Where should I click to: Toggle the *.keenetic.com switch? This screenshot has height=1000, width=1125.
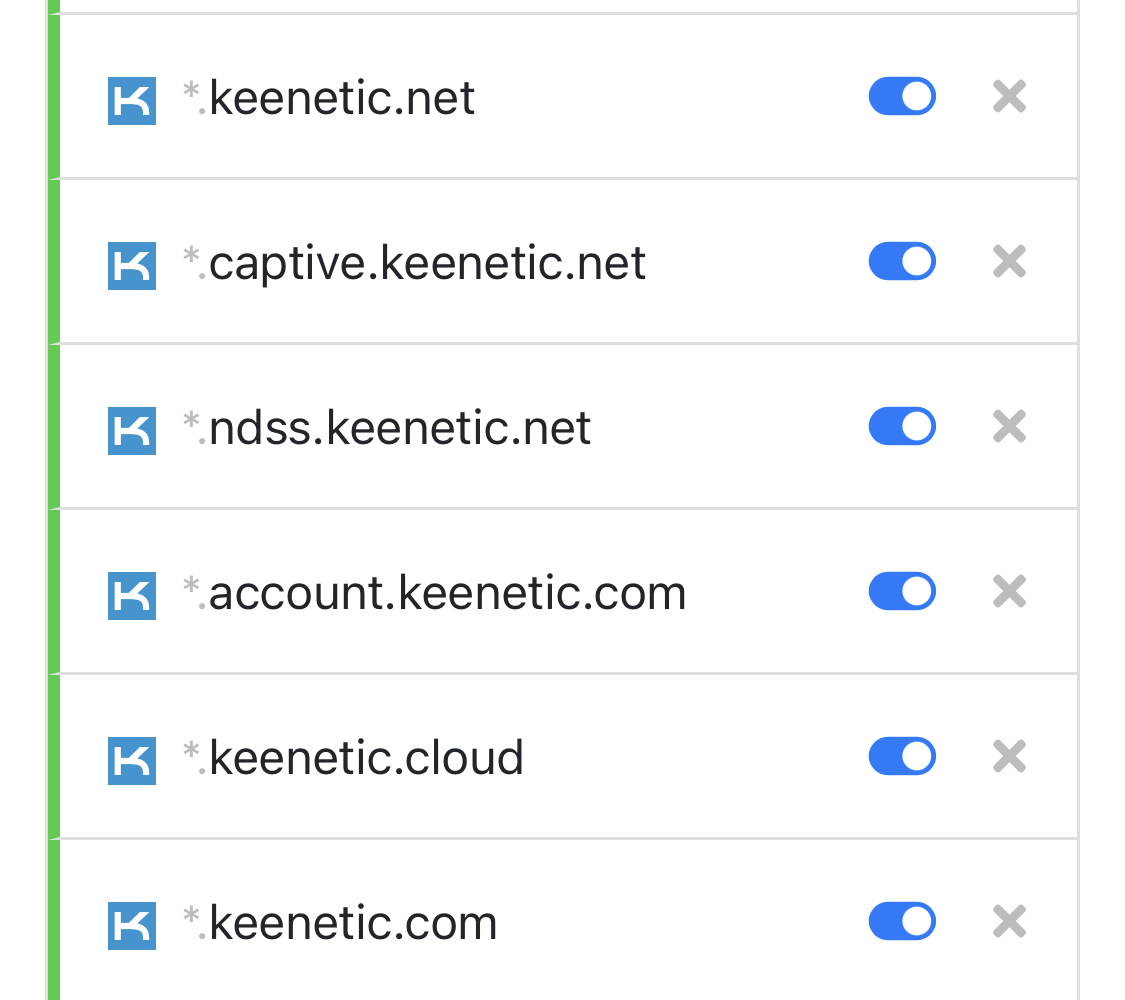tap(902, 921)
